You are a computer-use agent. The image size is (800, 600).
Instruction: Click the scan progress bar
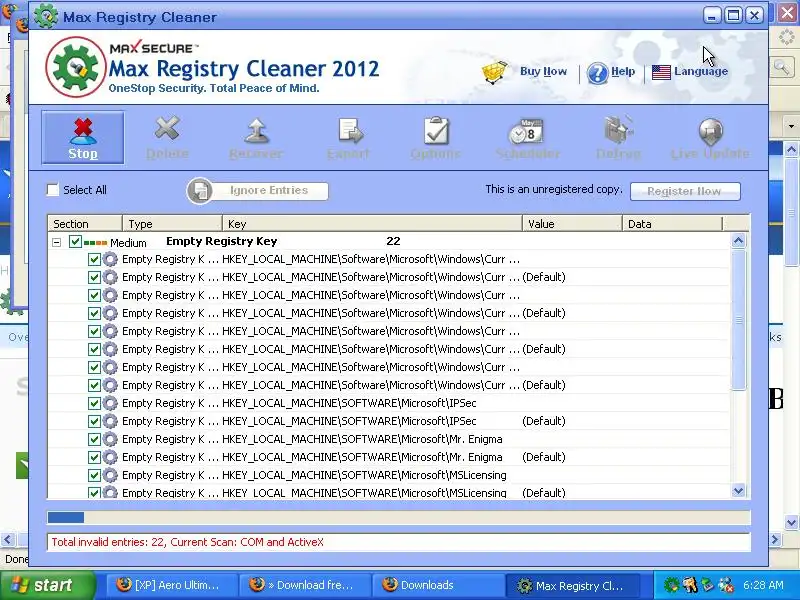coord(398,517)
